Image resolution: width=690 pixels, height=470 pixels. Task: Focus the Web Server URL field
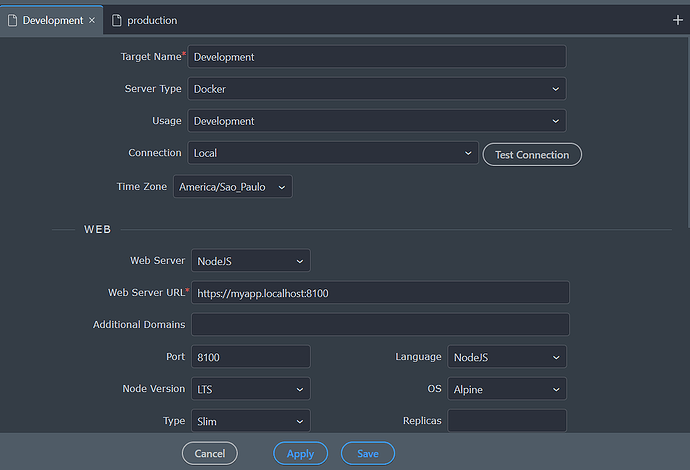click(x=379, y=293)
